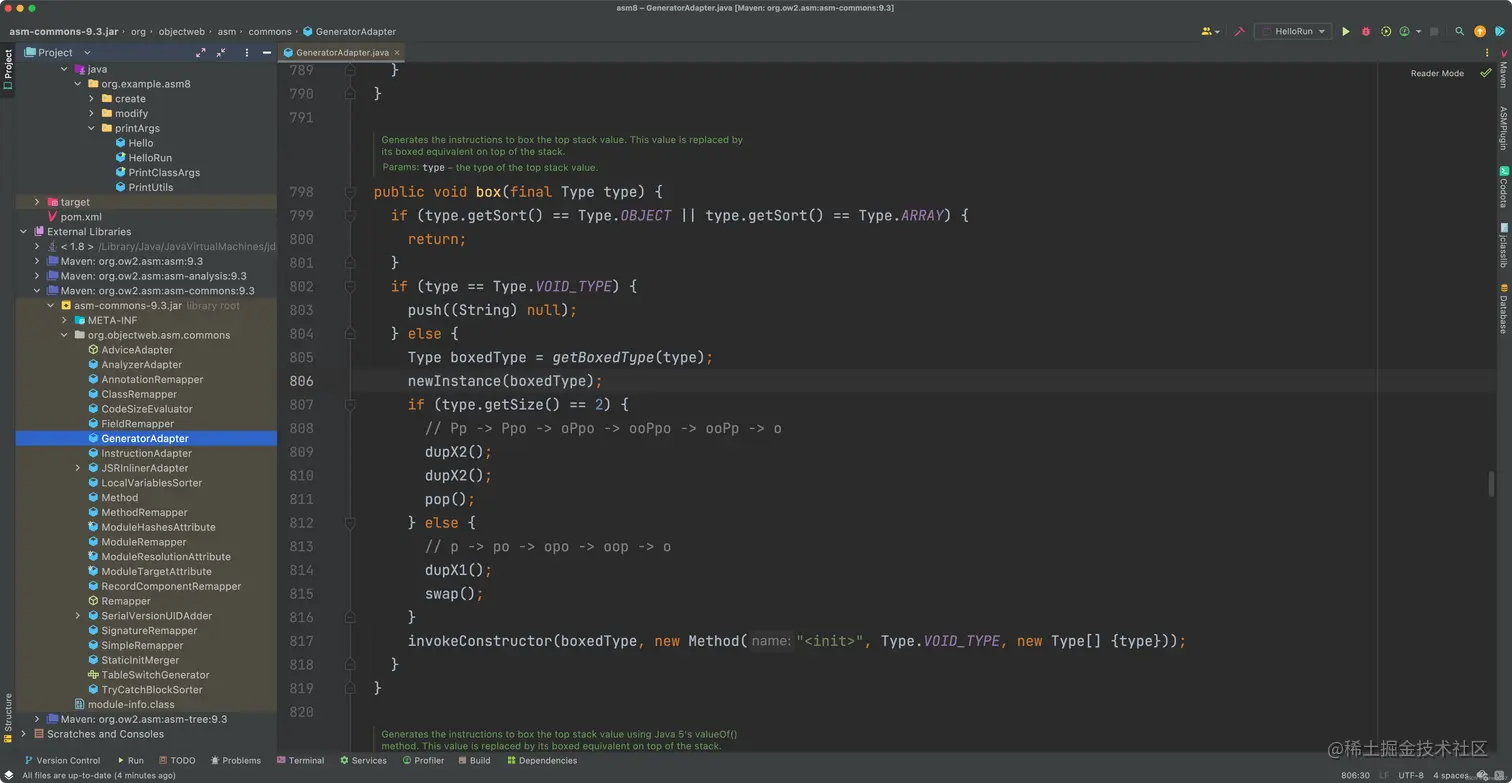
Task: Toggle Reader Mode in the editor
Action: [1437, 73]
